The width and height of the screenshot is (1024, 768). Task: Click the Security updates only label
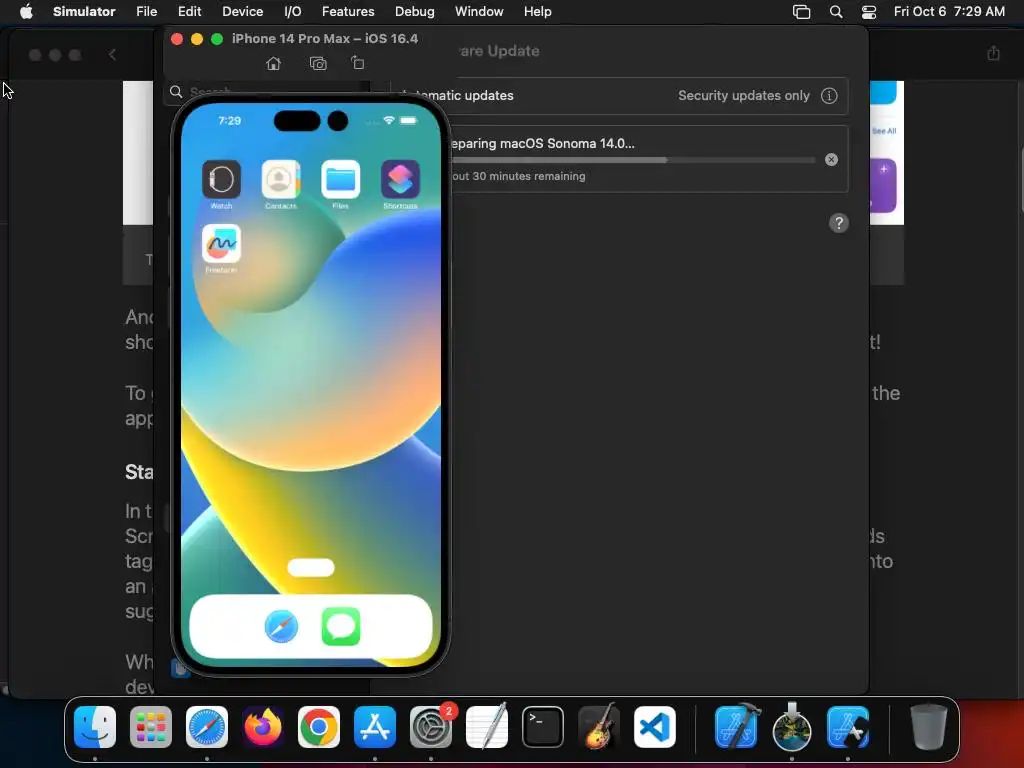743,95
